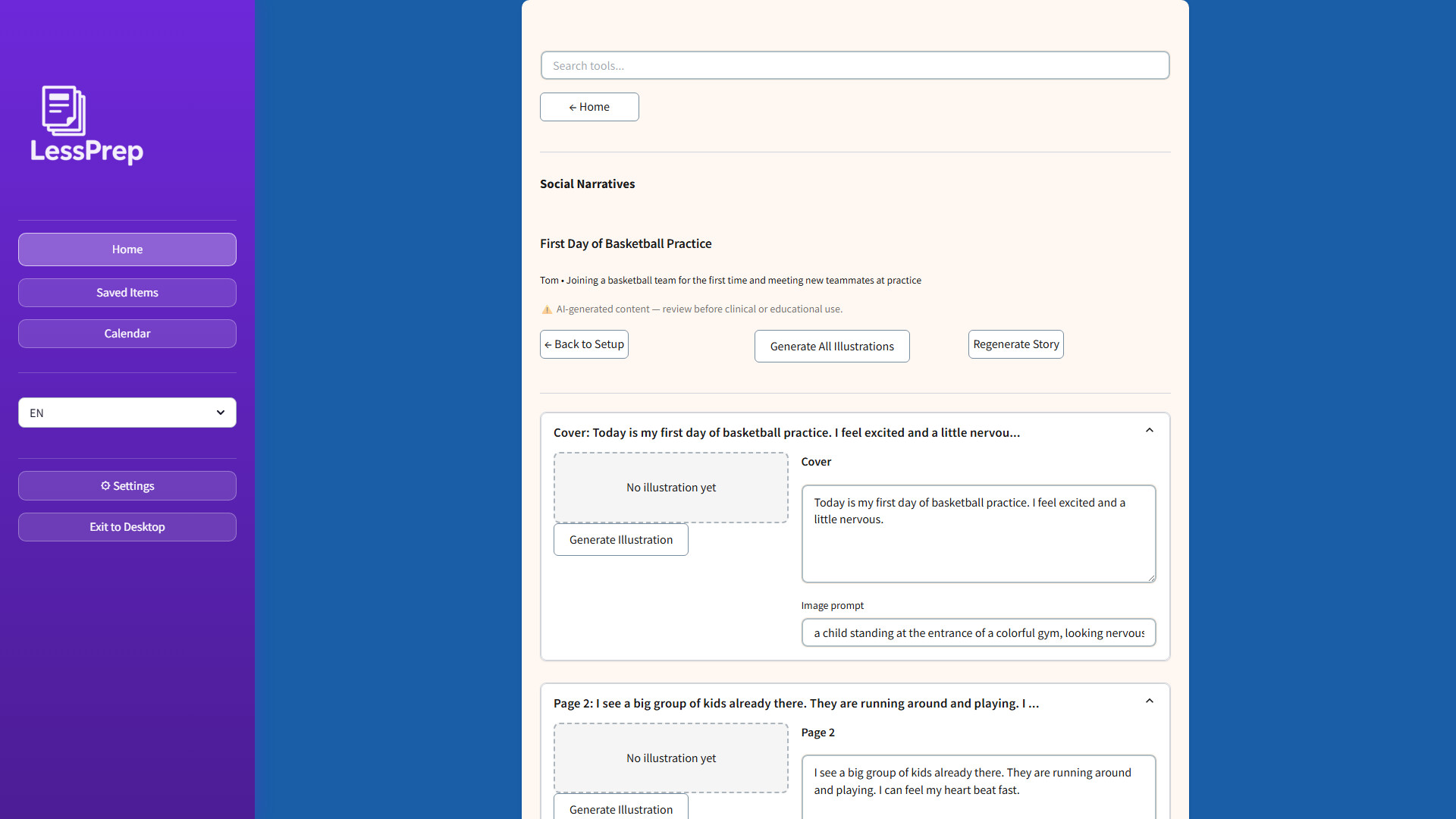
Task: Click the 'Page 2' label above the text area
Action: [x=818, y=732]
